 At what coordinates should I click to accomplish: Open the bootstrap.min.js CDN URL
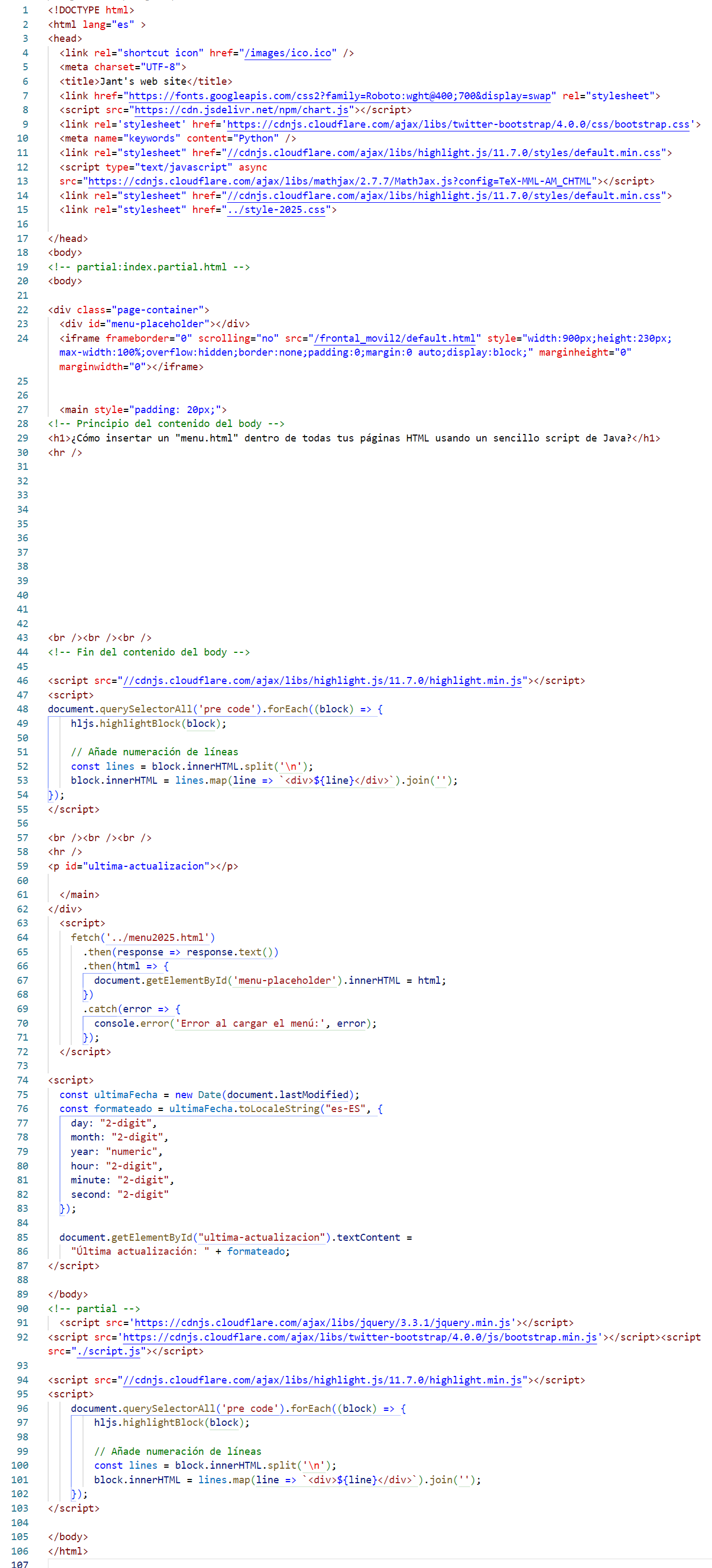pyautogui.click(x=359, y=1337)
